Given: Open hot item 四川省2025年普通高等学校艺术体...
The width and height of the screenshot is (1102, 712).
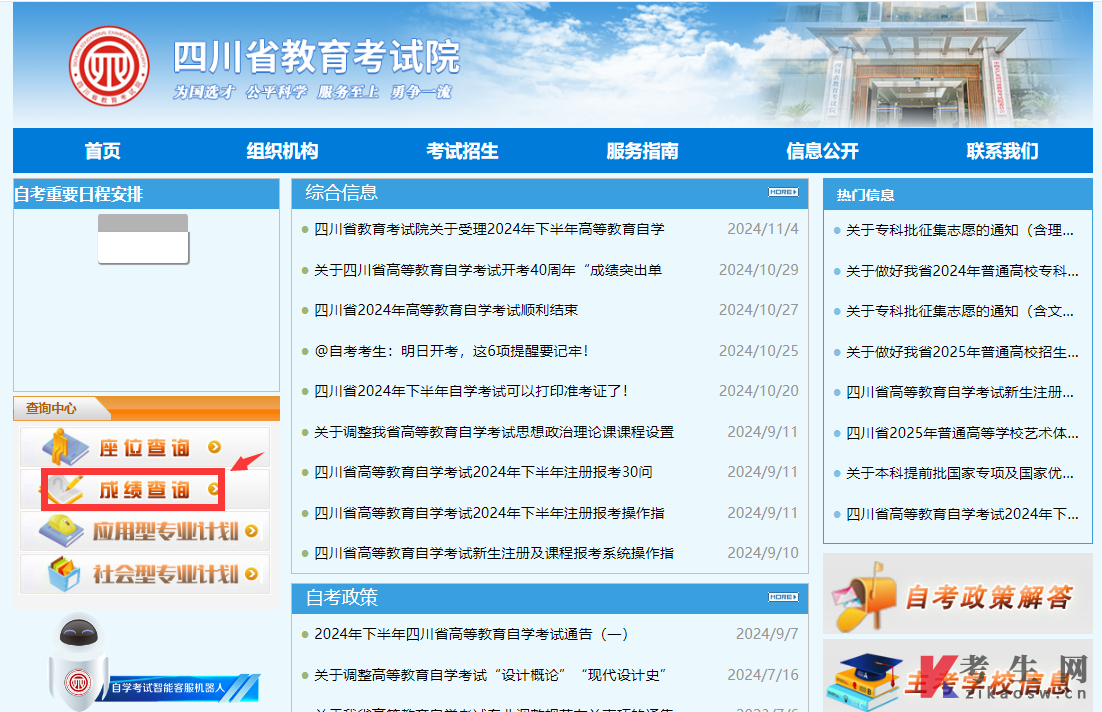Looking at the screenshot, I should (961, 433).
